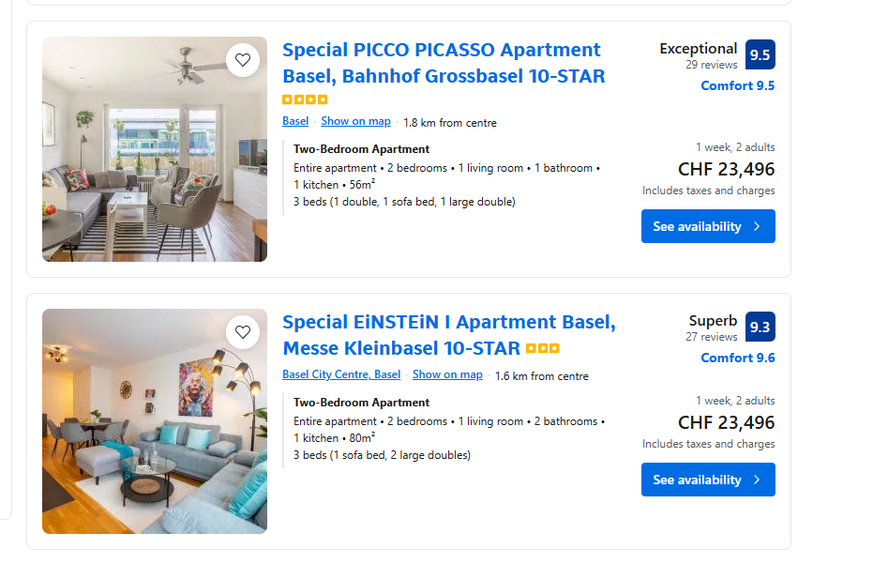Click Basel City Centre, Basel link
873x564 pixels.
click(341, 375)
